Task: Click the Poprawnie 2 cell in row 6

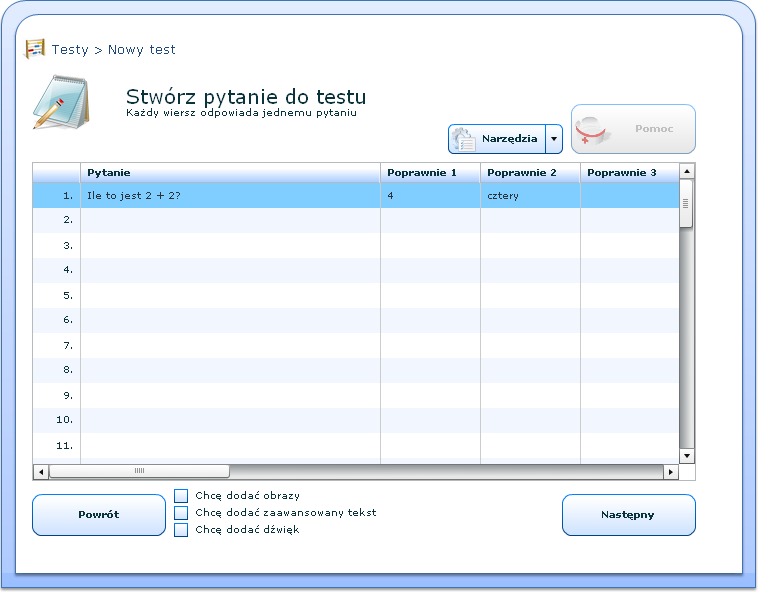Action: [x=530, y=320]
